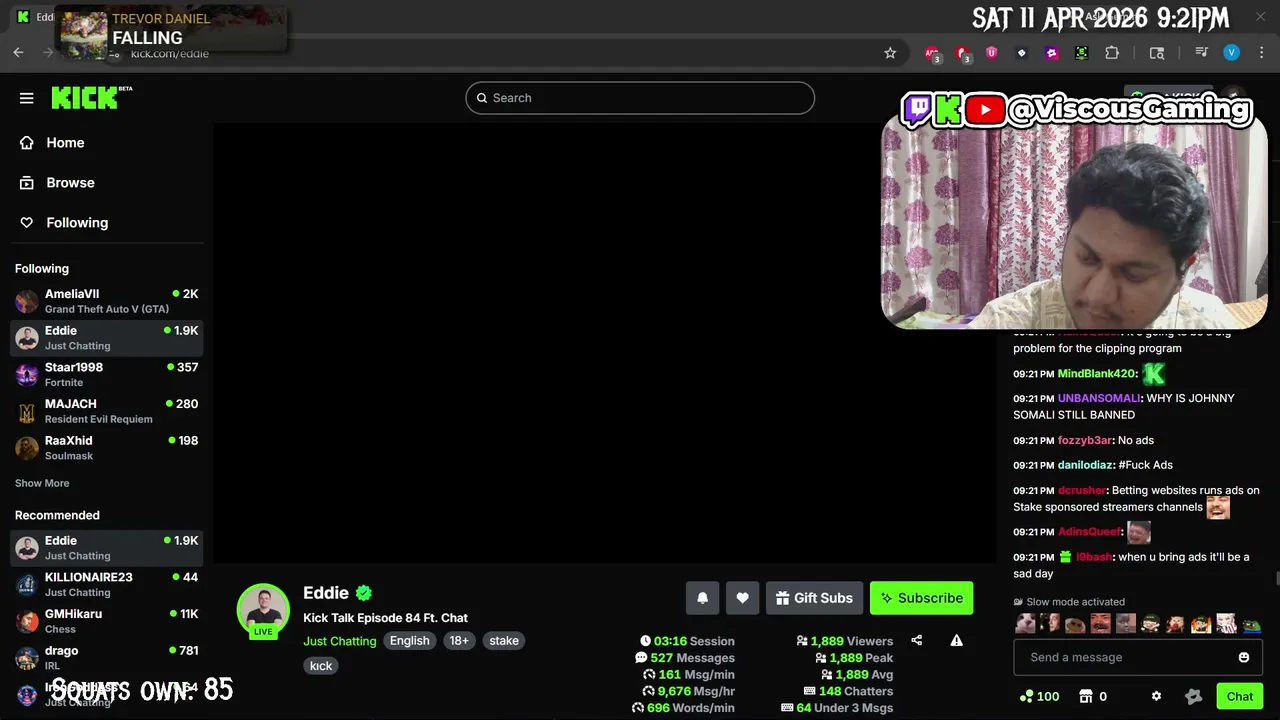Viewport: 1280px width, 720px height.
Task: Open browser extensions puzzle icon
Action: click(1112, 53)
